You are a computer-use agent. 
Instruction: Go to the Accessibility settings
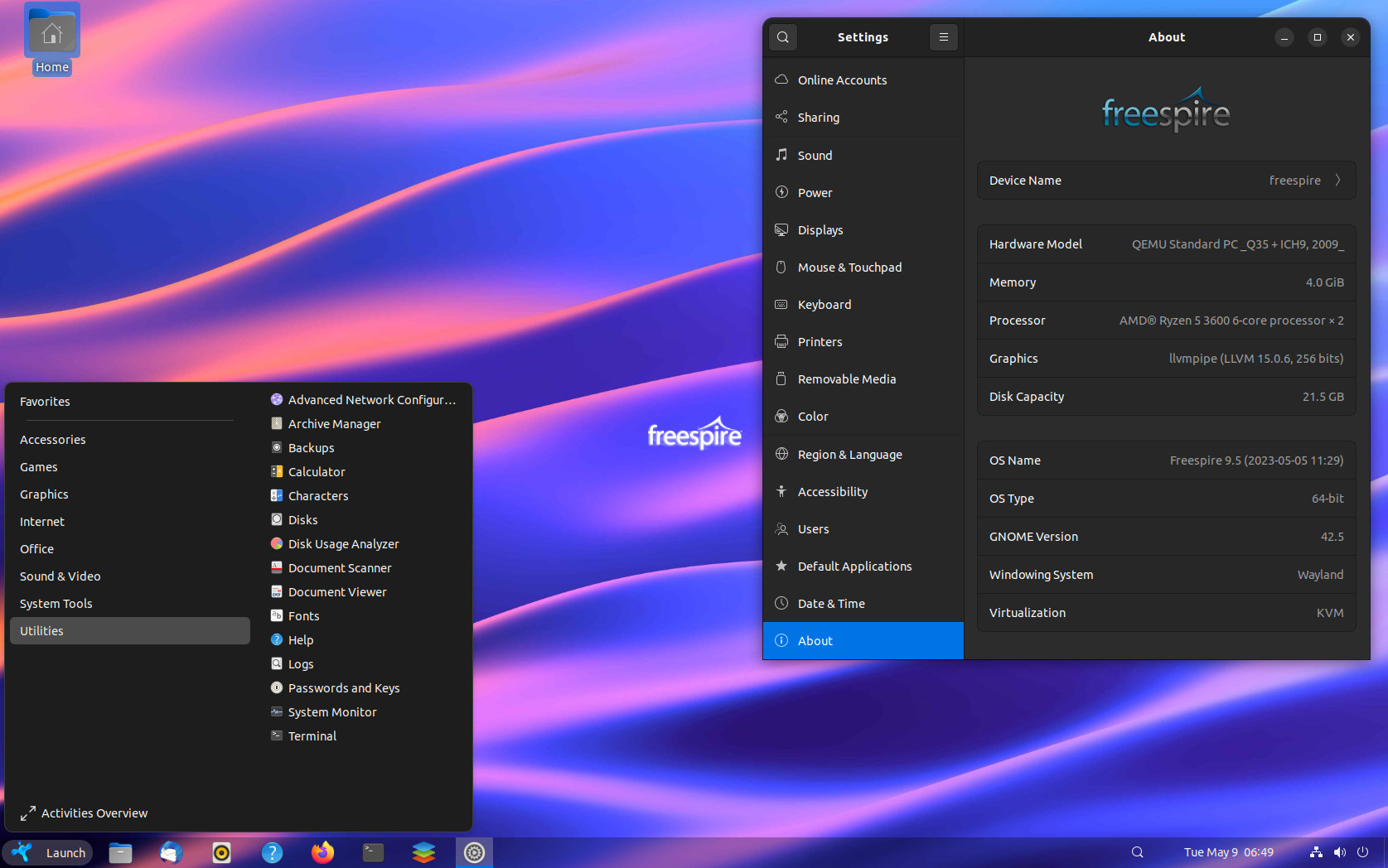(863, 491)
